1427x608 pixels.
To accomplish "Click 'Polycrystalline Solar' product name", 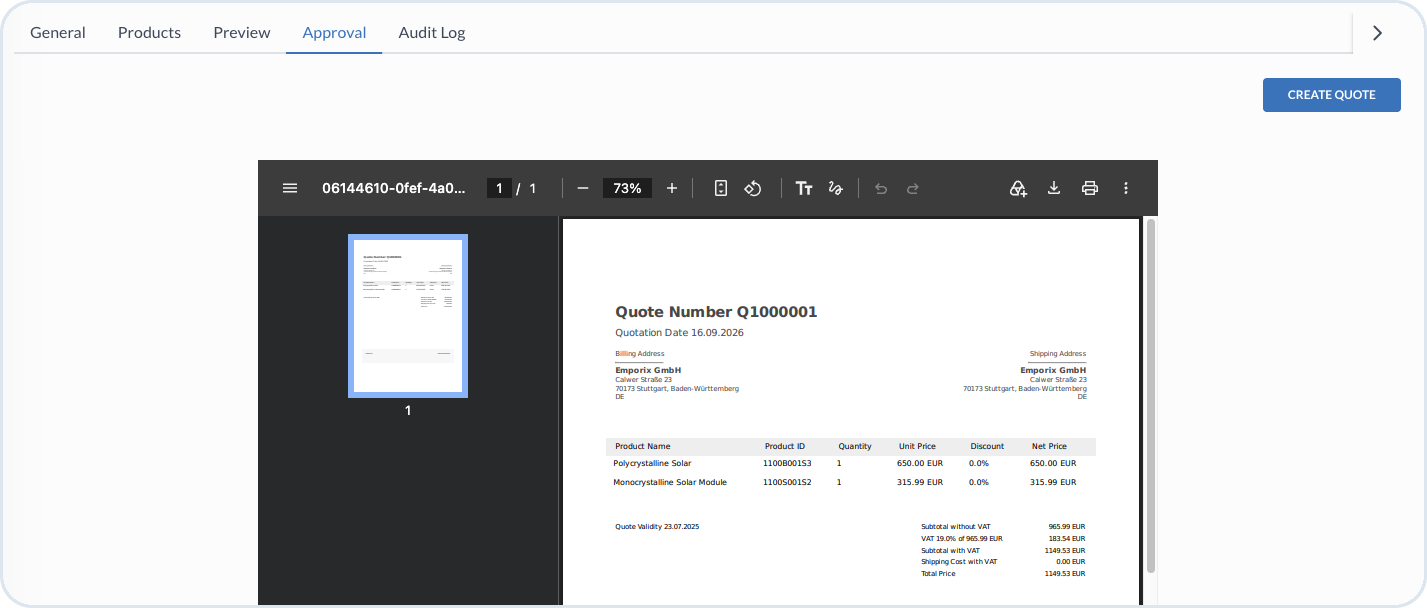I will point(652,463).
